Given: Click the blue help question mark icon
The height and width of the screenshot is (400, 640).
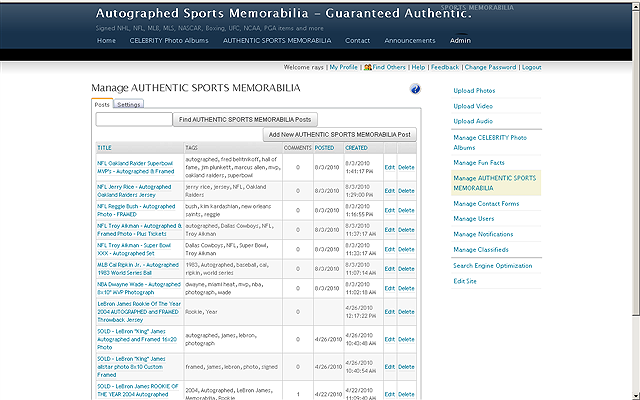Looking at the screenshot, I should [x=415, y=89].
